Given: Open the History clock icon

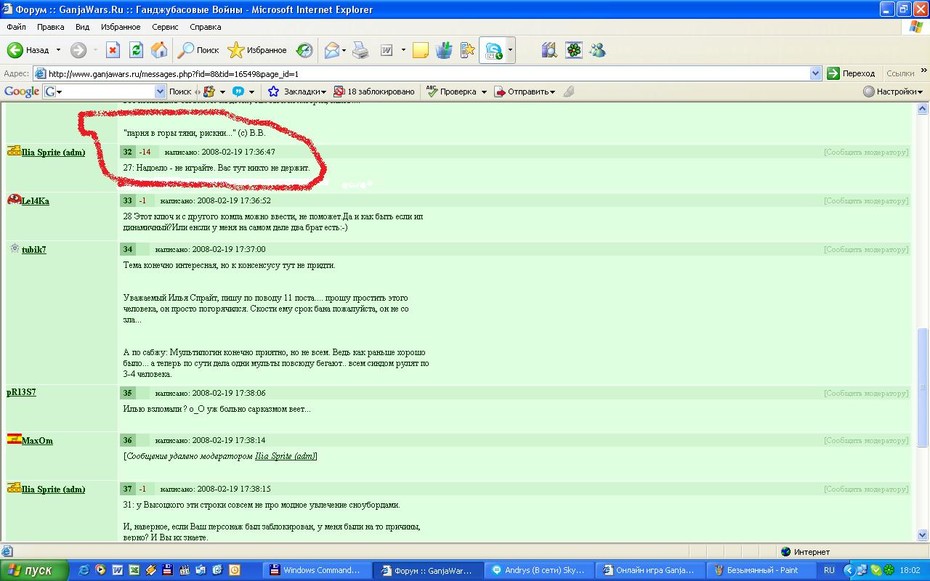Looking at the screenshot, I should [304, 50].
